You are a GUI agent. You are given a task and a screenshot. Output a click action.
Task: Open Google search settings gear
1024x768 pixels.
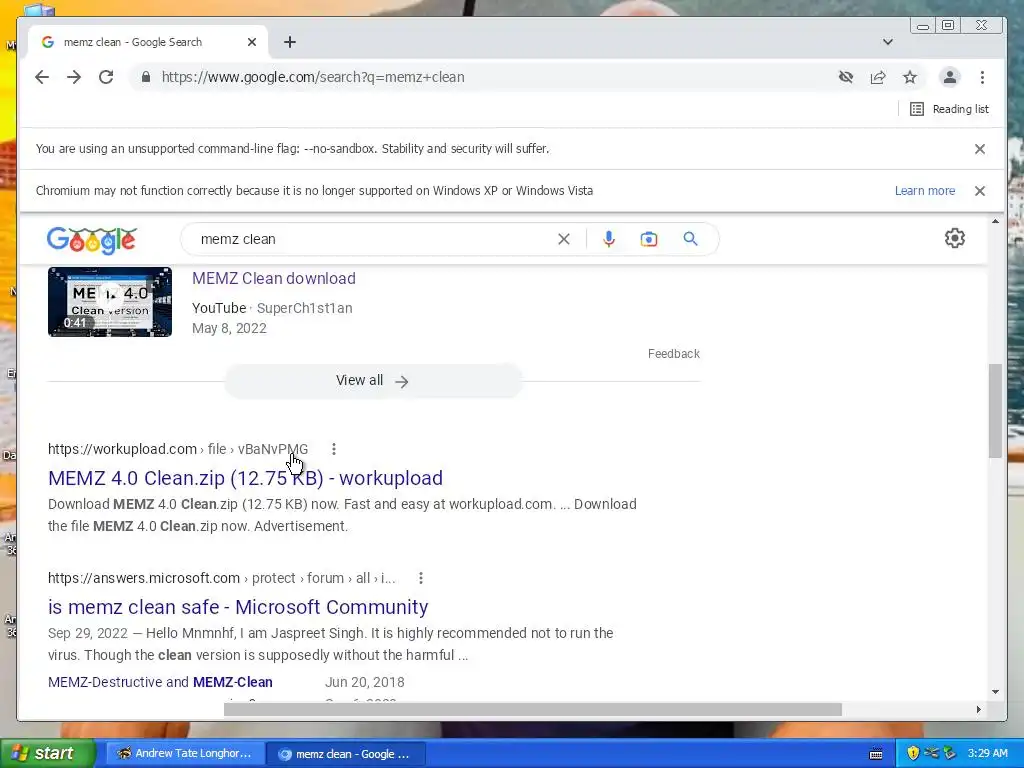click(x=955, y=238)
